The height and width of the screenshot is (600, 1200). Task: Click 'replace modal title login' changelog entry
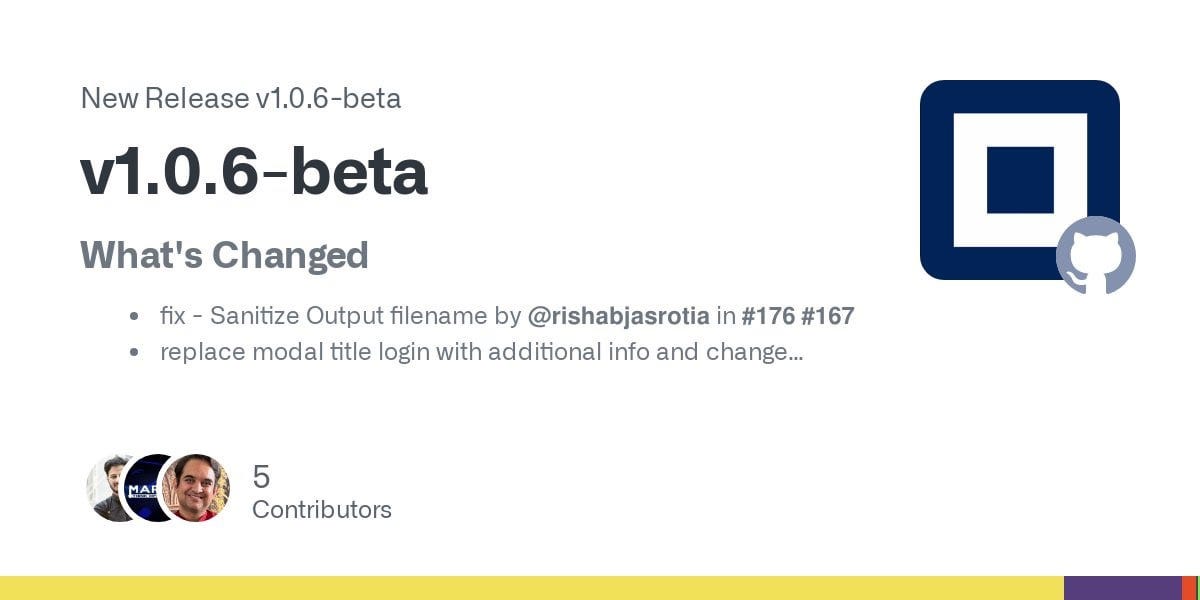click(400, 352)
